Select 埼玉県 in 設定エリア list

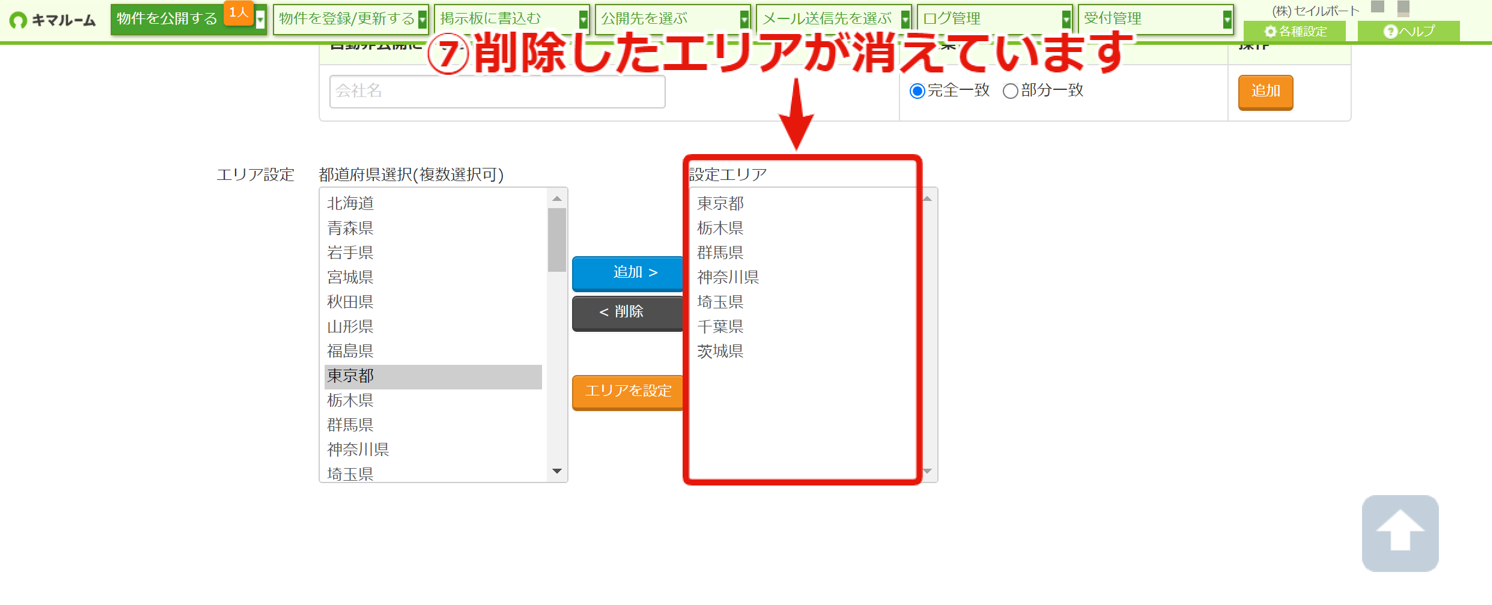[x=803, y=302]
